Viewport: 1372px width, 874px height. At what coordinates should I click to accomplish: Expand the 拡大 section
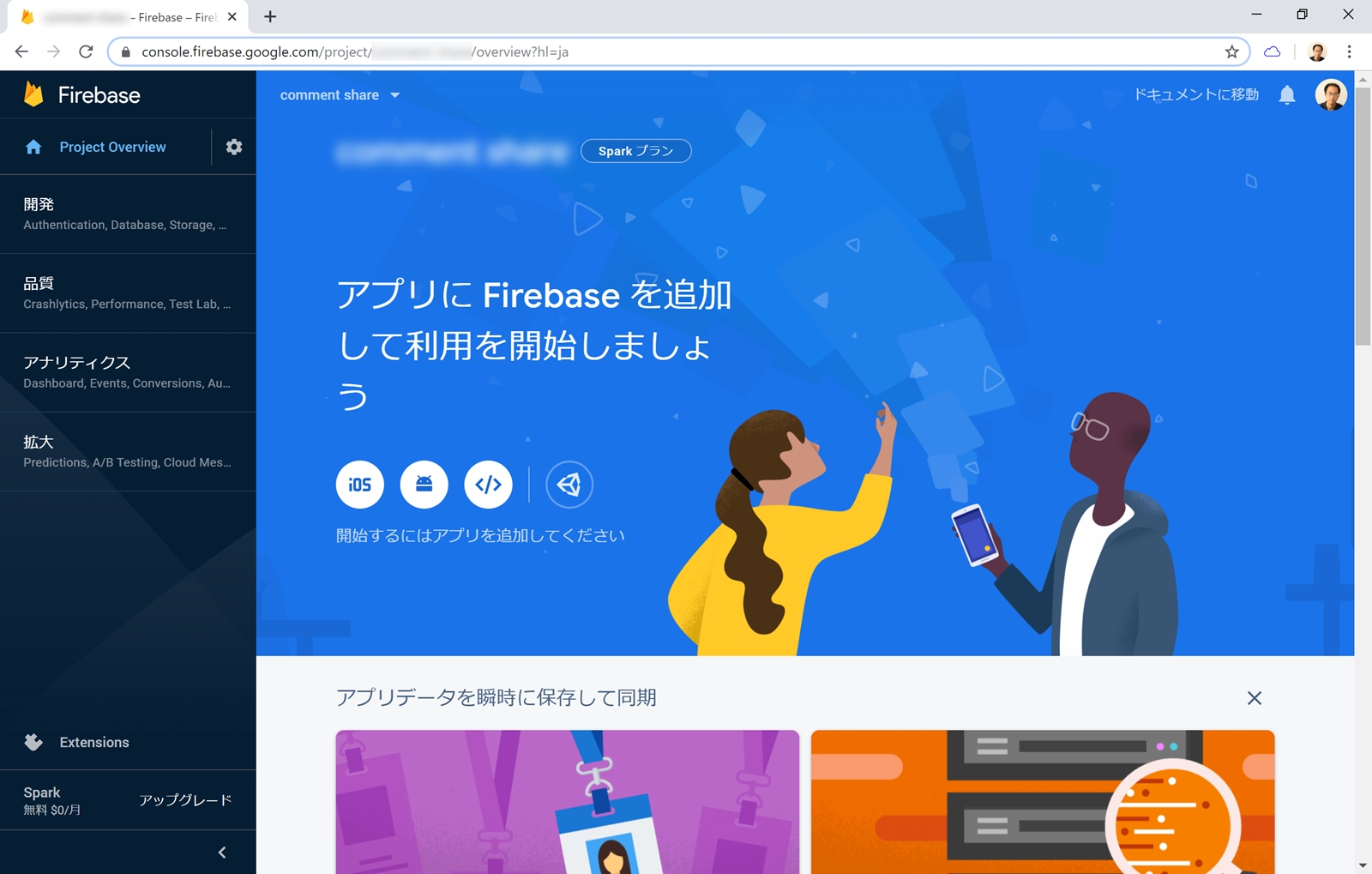pyautogui.click(x=128, y=452)
